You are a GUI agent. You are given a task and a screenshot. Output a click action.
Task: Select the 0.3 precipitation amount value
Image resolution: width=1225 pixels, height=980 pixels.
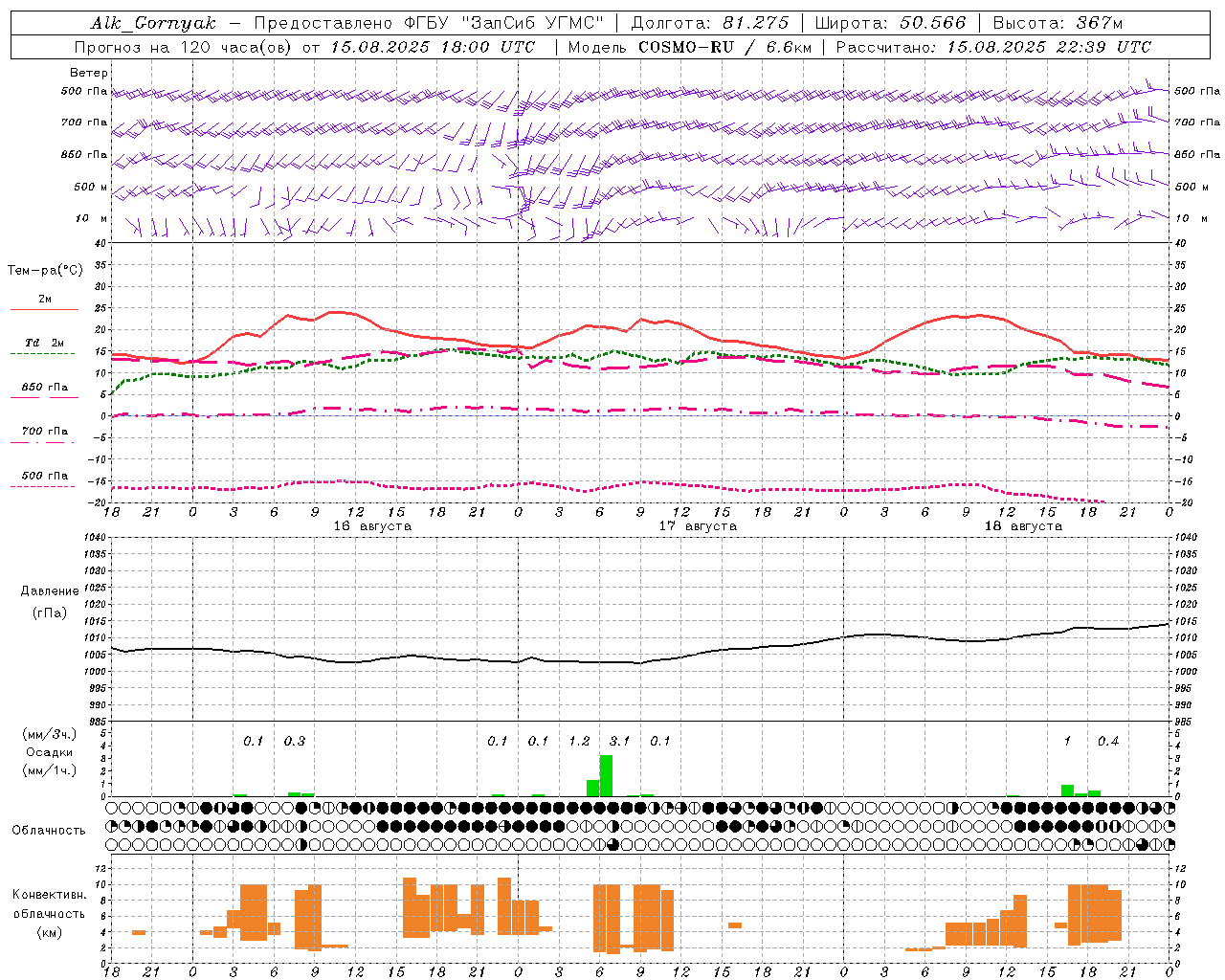(x=294, y=741)
